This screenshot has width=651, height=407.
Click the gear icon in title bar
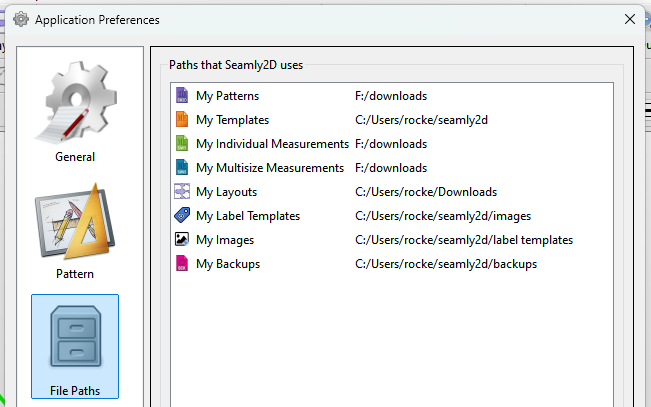pos(20,19)
